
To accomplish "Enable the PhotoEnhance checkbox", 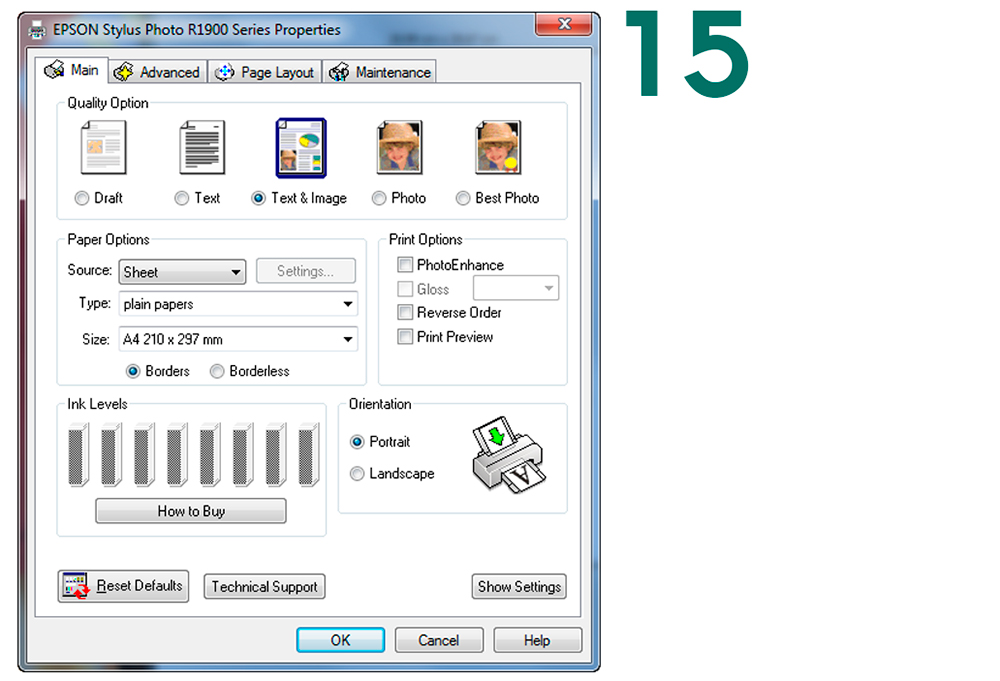I will 405,265.
